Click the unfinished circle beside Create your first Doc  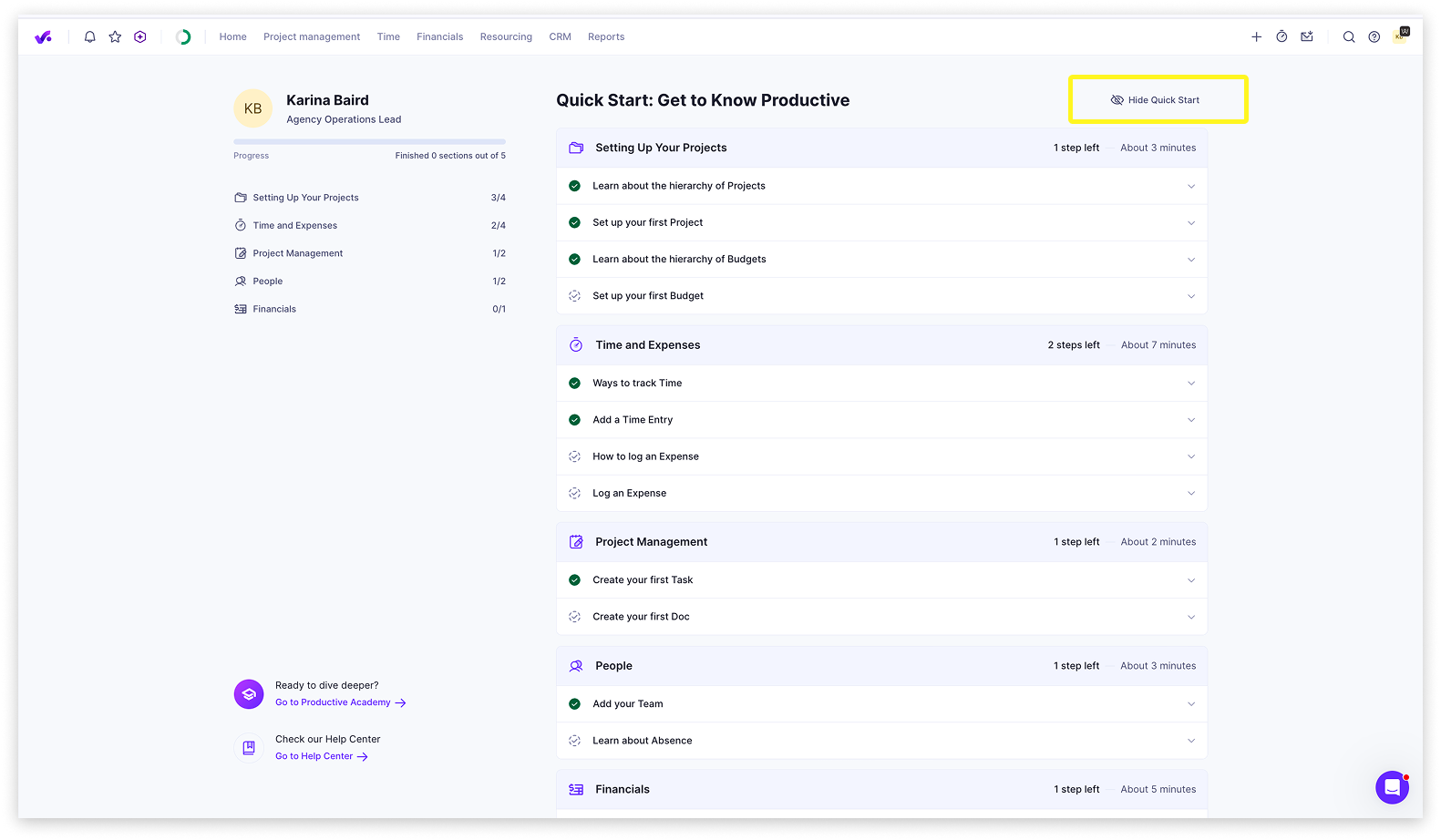[x=574, y=617]
